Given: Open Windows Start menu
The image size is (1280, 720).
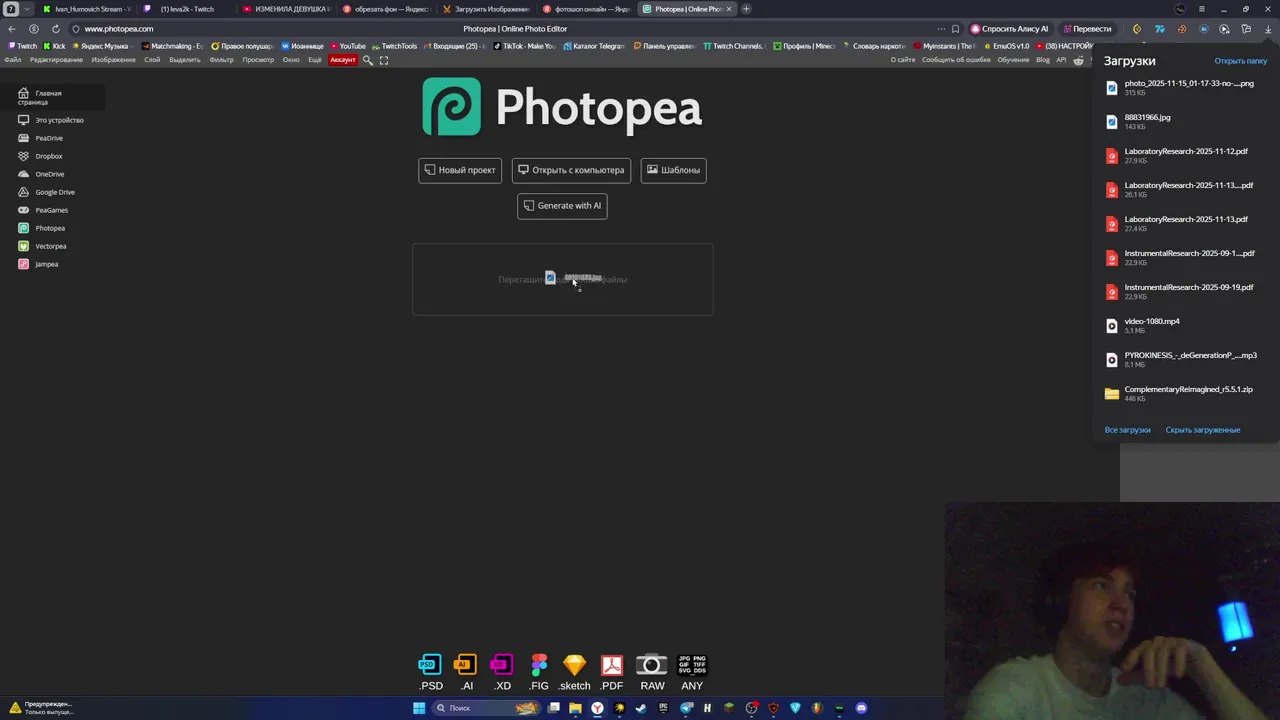Looking at the screenshot, I should click(x=419, y=708).
